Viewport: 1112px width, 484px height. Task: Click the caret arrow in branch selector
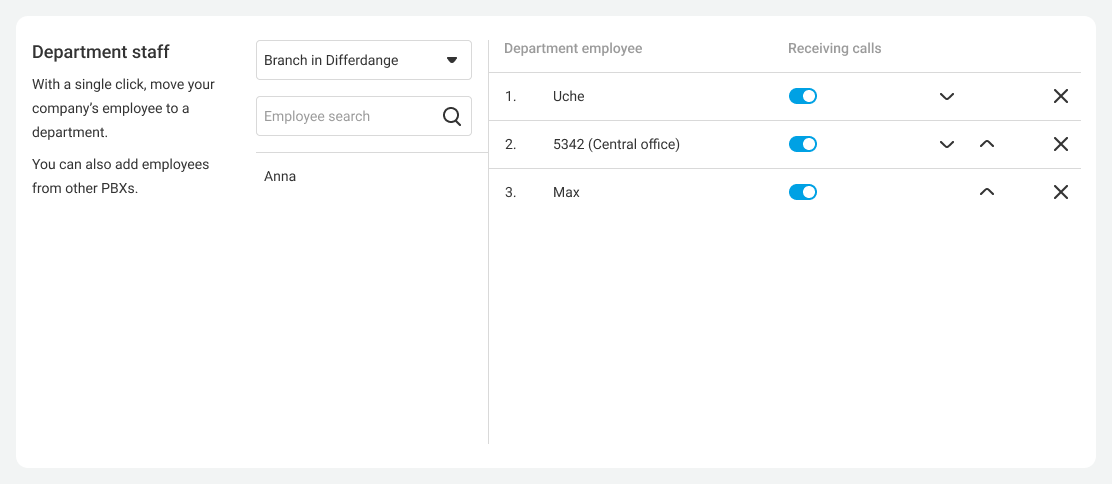click(452, 60)
